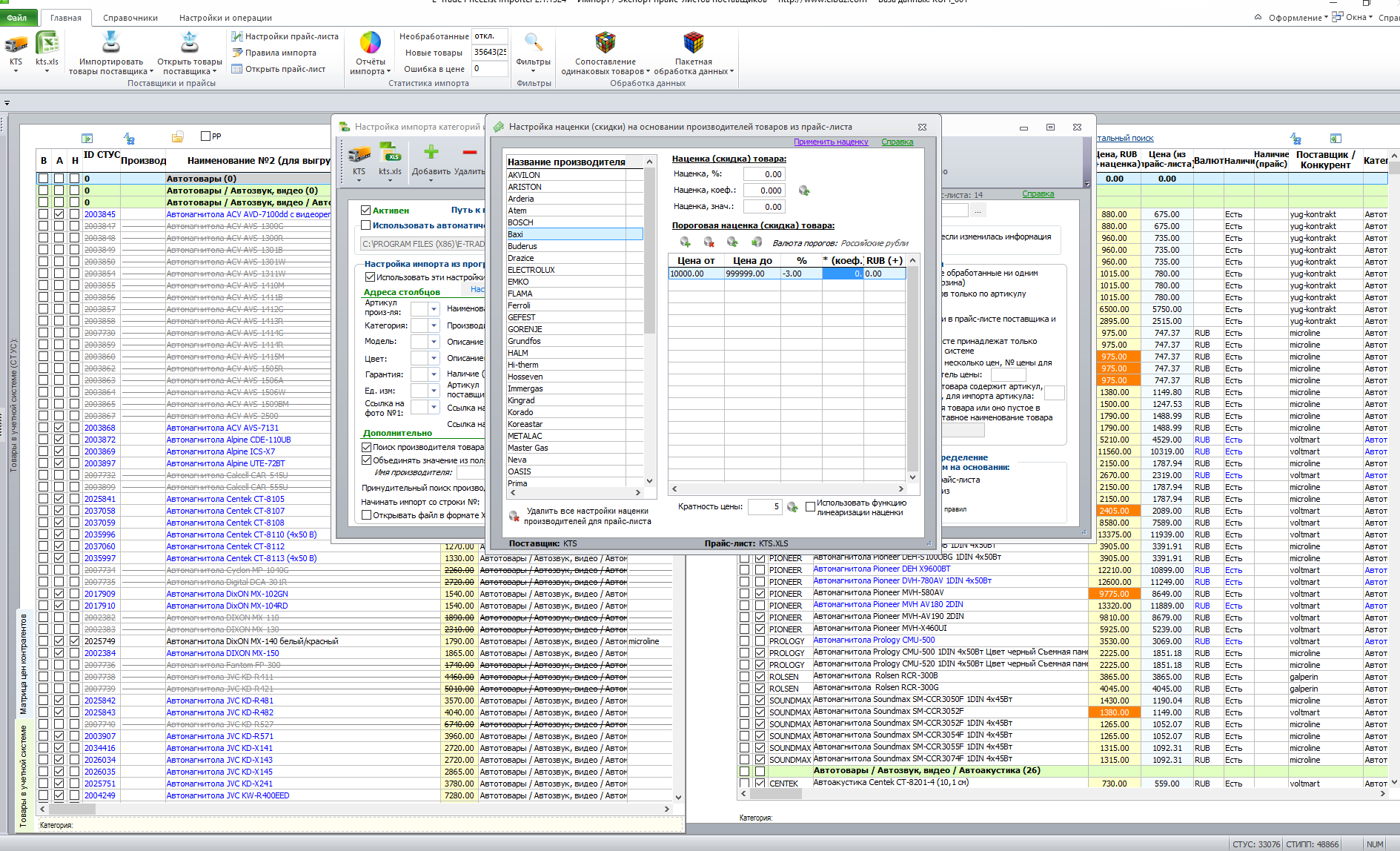Screen dimensions: 1400x851
Task: Delete threshold markup row (red cross icon)
Action: tap(709, 242)
